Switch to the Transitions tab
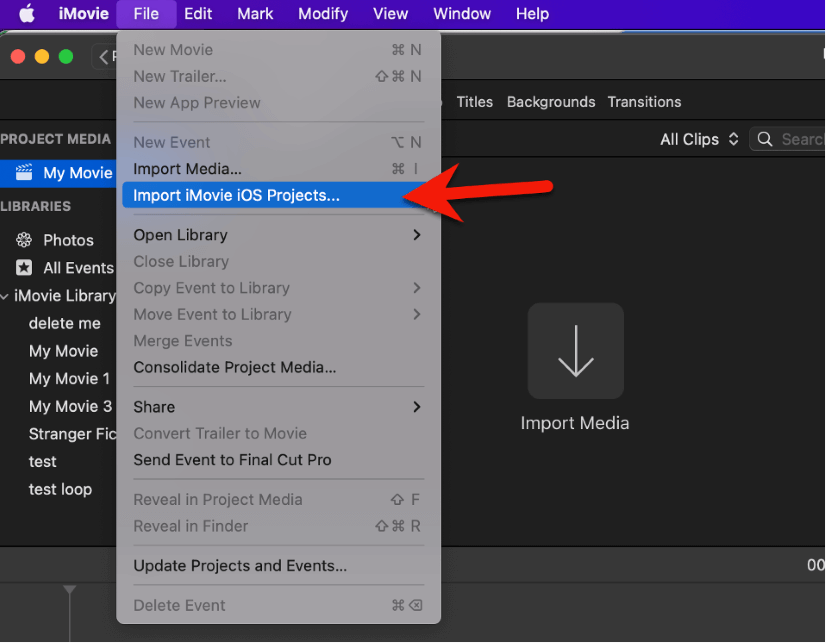Screen dimensions: 826x643 coord(644,102)
